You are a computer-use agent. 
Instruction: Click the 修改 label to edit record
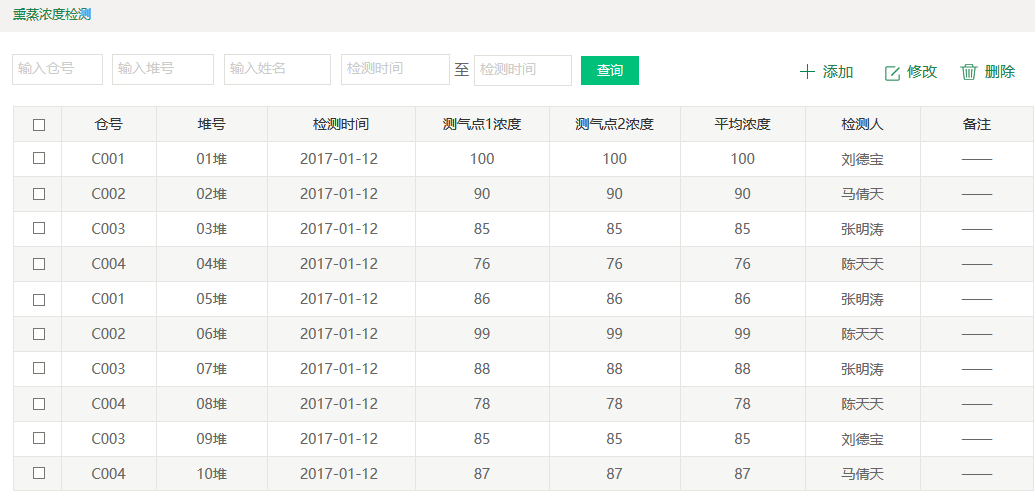[922, 72]
